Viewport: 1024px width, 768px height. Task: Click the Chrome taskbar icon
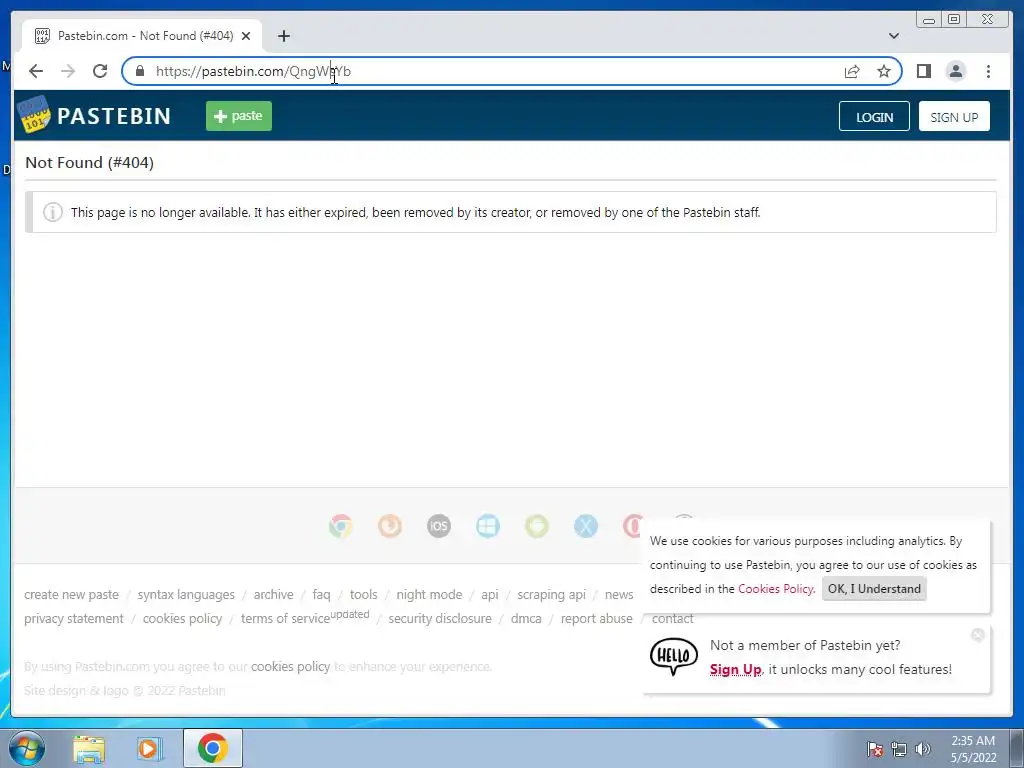pyautogui.click(x=212, y=748)
